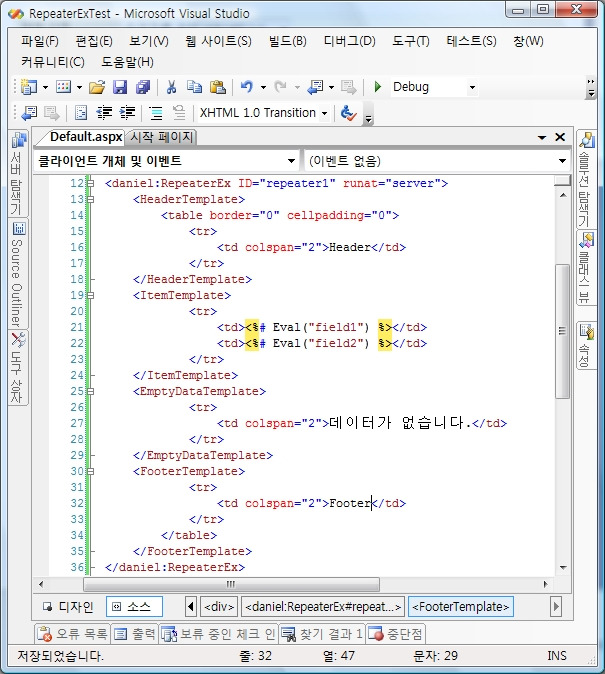This screenshot has height=674, width=605.
Task: Click the vertical scrollbar thumb of the code editor
Action: (562, 331)
